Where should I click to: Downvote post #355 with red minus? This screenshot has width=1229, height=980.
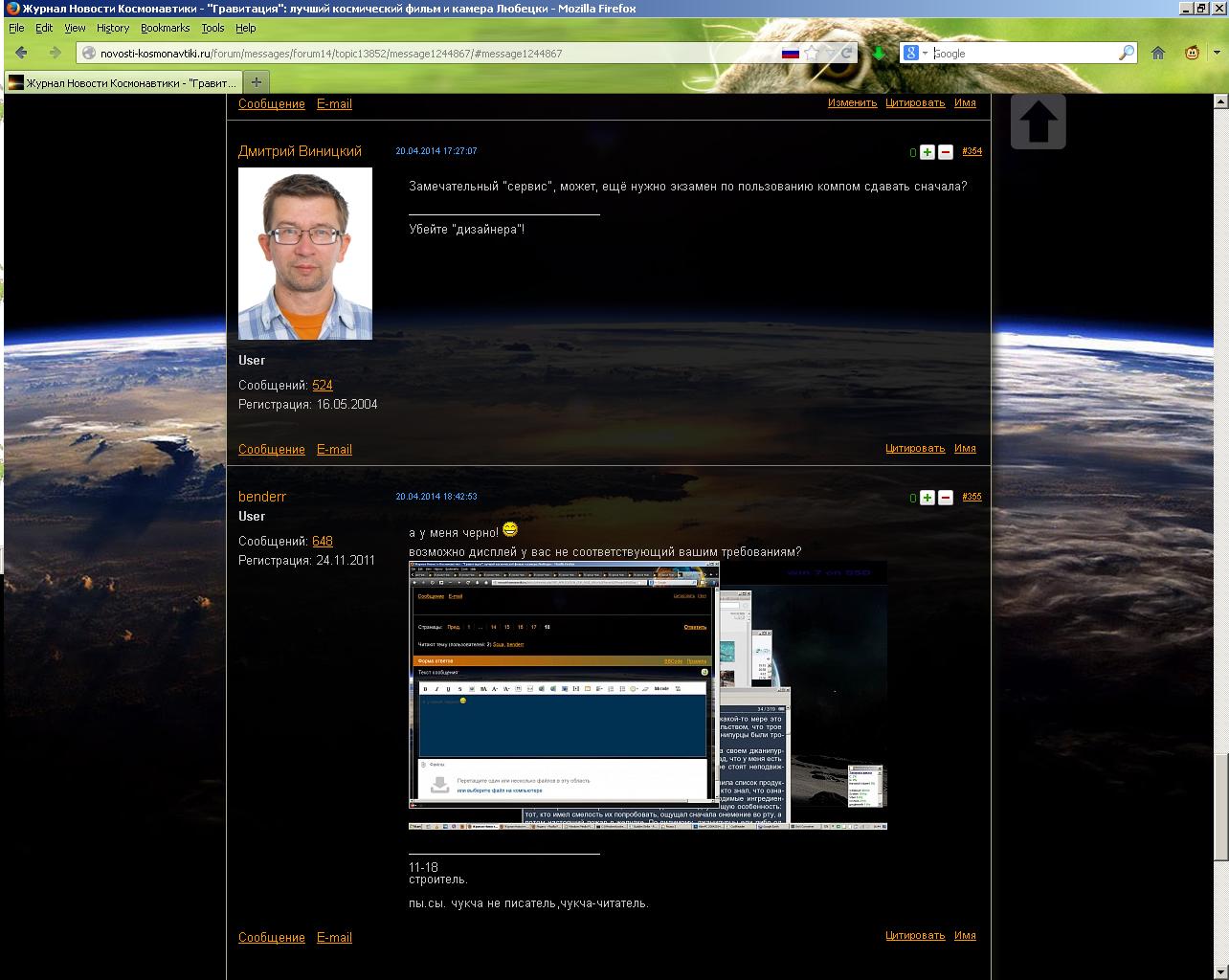point(945,498)
